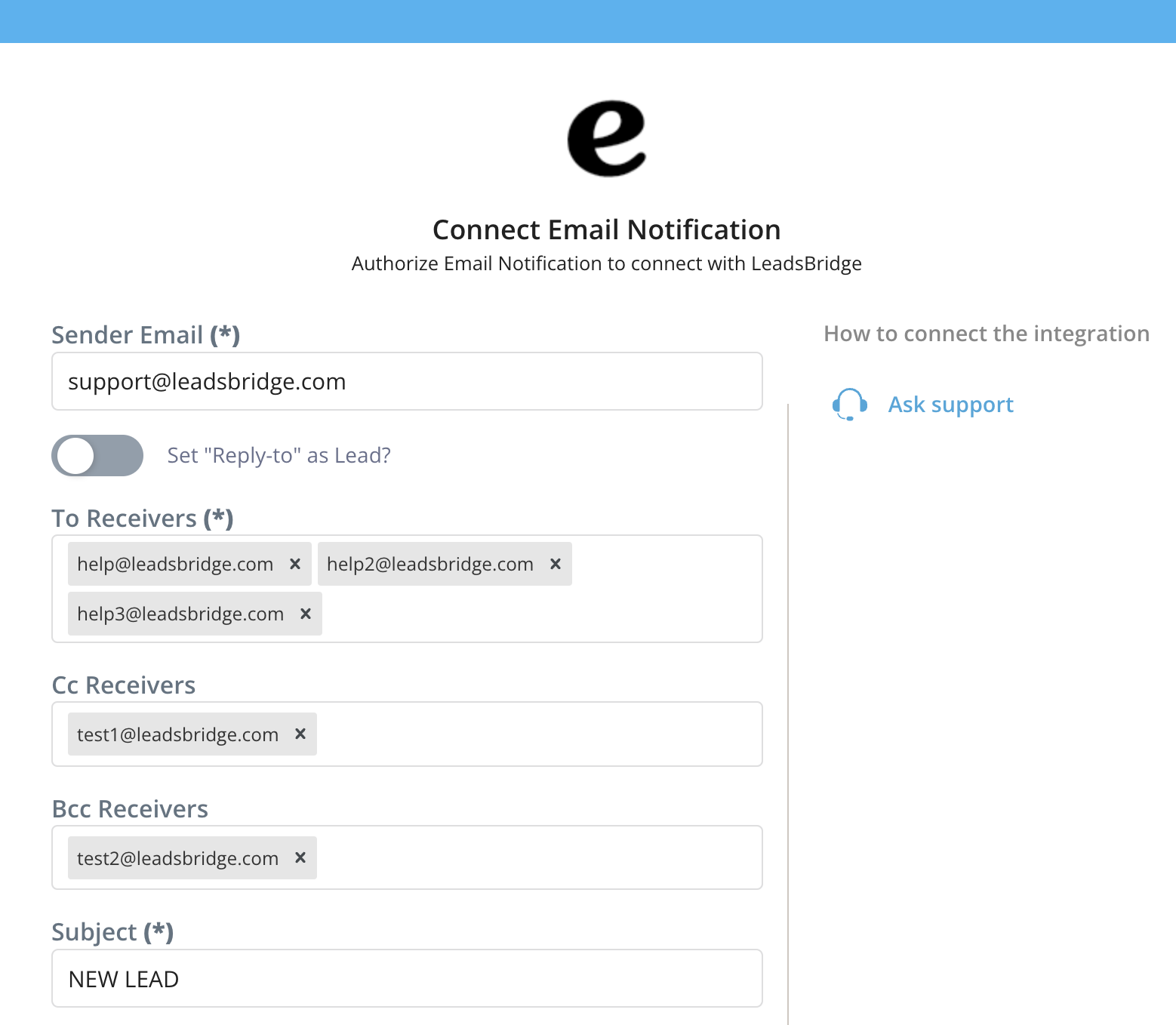This screenshot has width=1176, height=1025.
Task: Remove test1@leadsbridge.com from Cc Receivers
Action: point(300,734)
